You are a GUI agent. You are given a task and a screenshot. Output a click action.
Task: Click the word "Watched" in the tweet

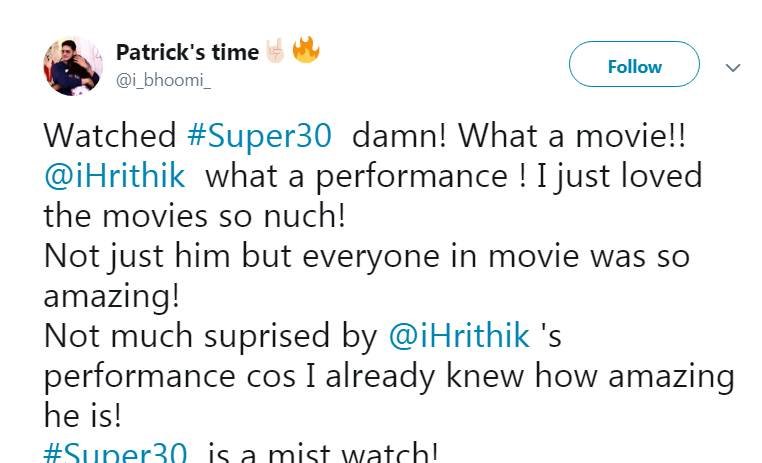(111, 135)
